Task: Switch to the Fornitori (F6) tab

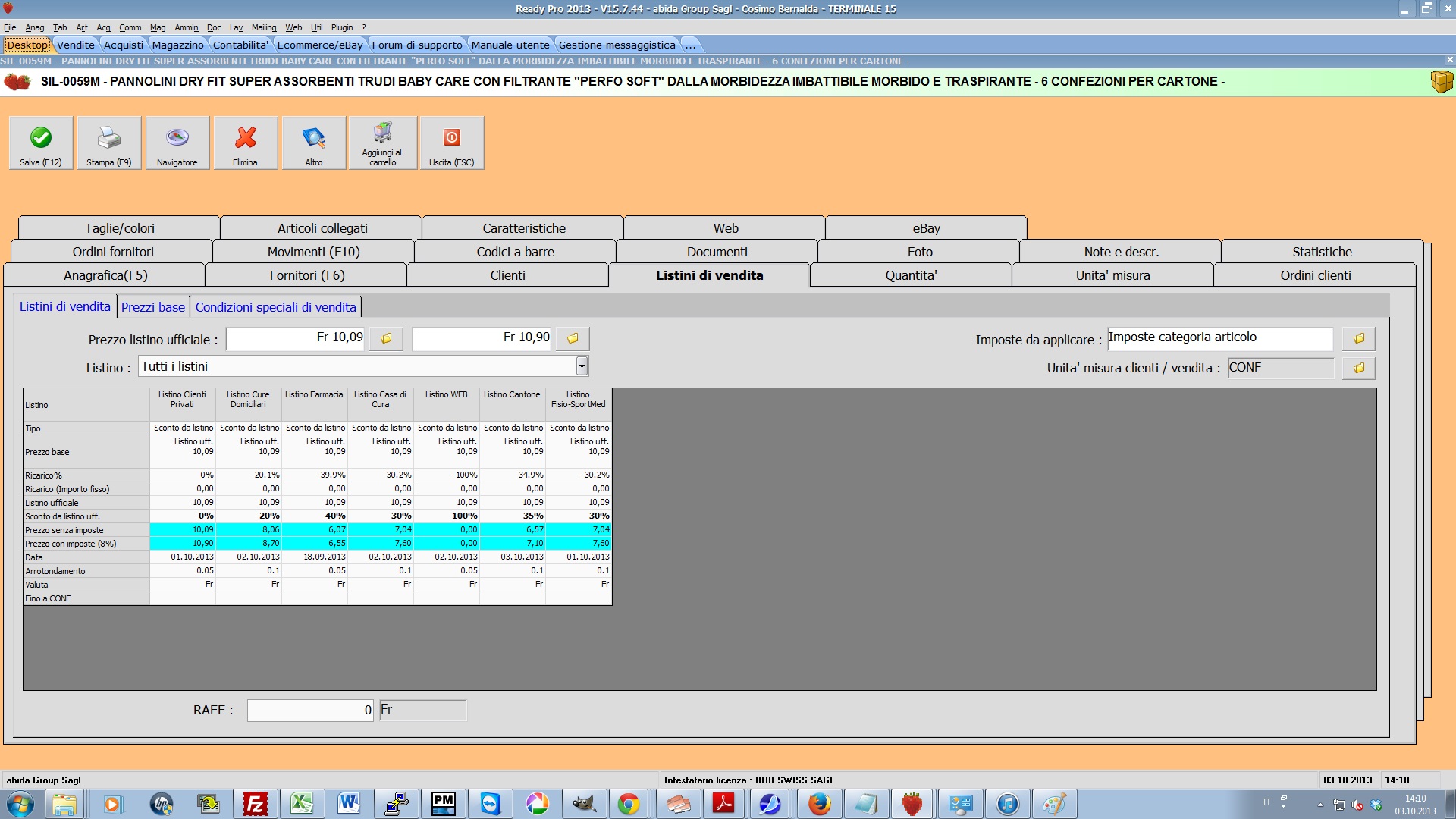Action: click(307, 275)
